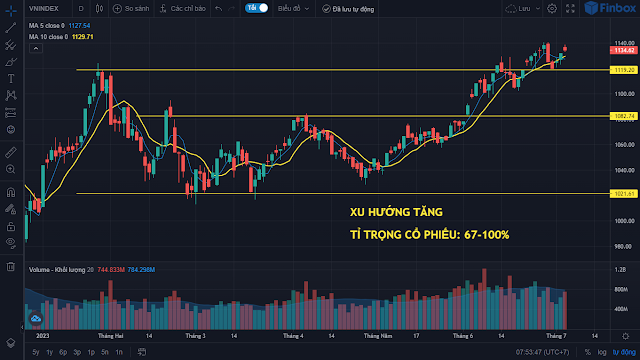Viewport: 640px width, 360px height.
Task: Open the emoji/icons tool
Action: pyautogui.click(x=11, y=129)
